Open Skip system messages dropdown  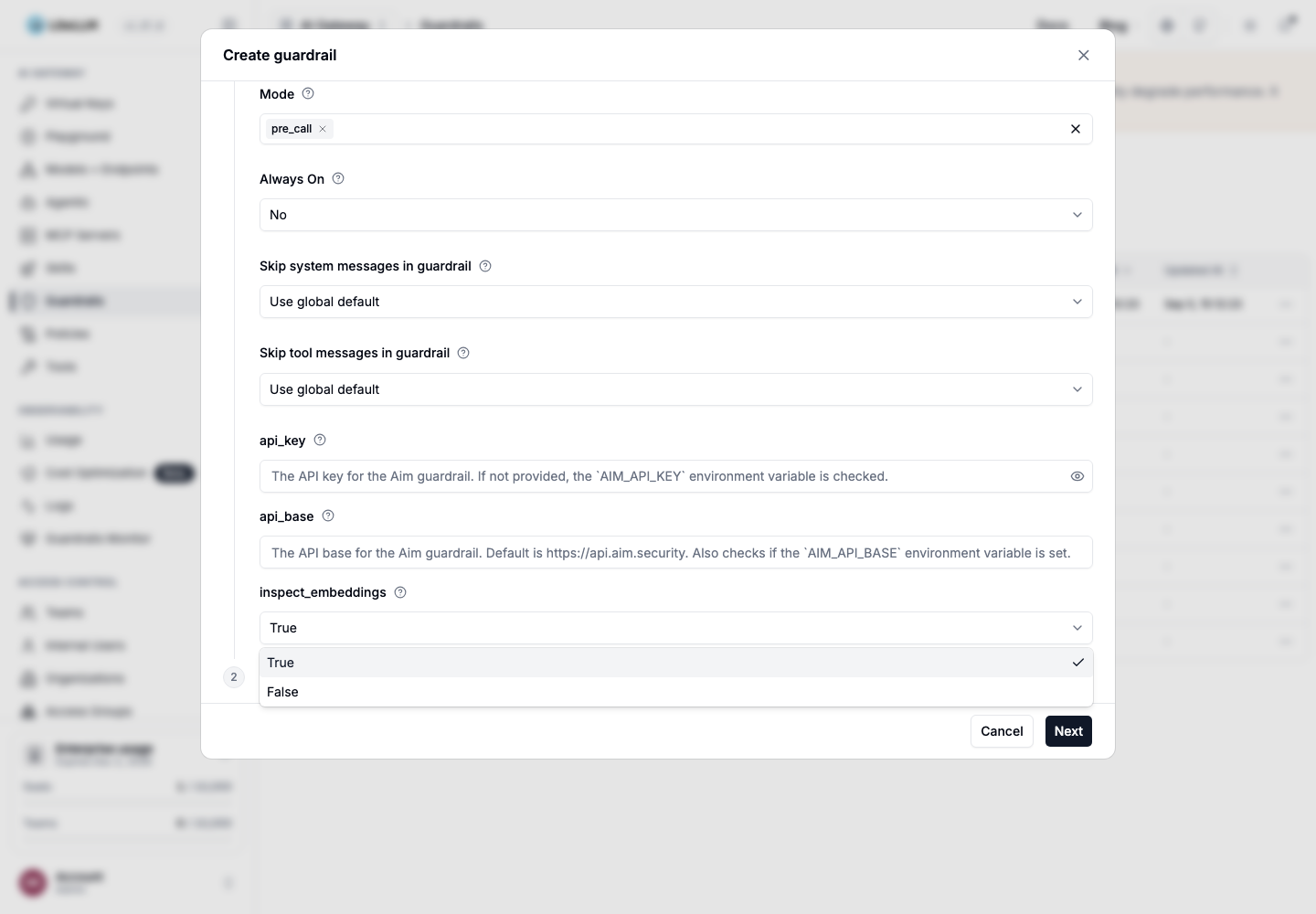click(676, 302)
